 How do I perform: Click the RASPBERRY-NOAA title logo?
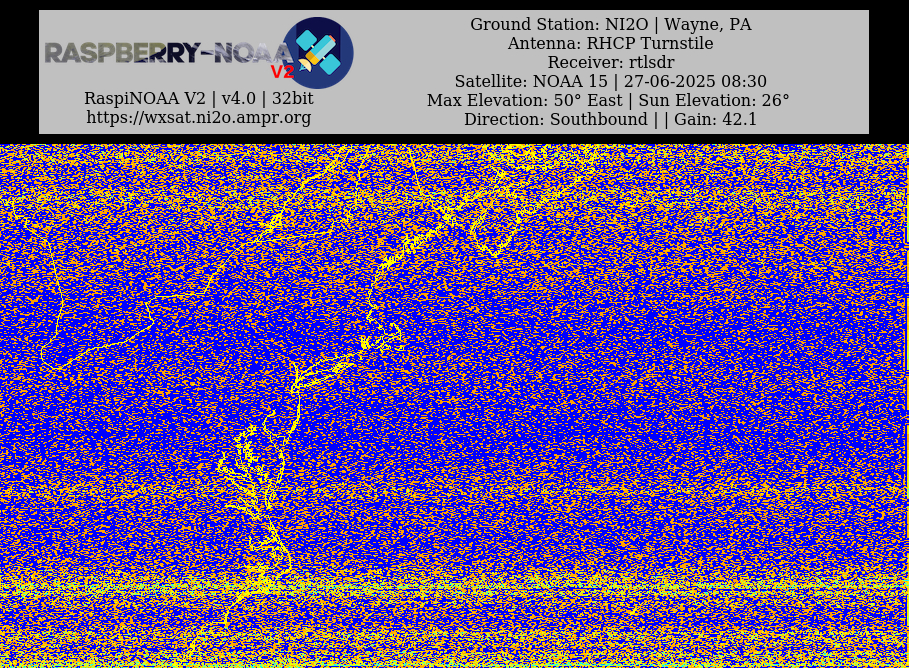click(168, 53)
